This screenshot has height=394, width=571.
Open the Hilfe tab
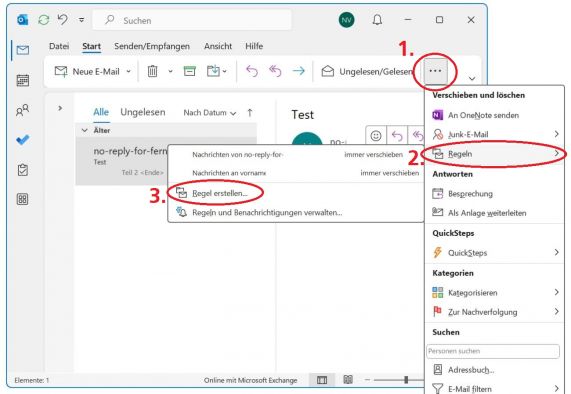(x=254, y=46)
